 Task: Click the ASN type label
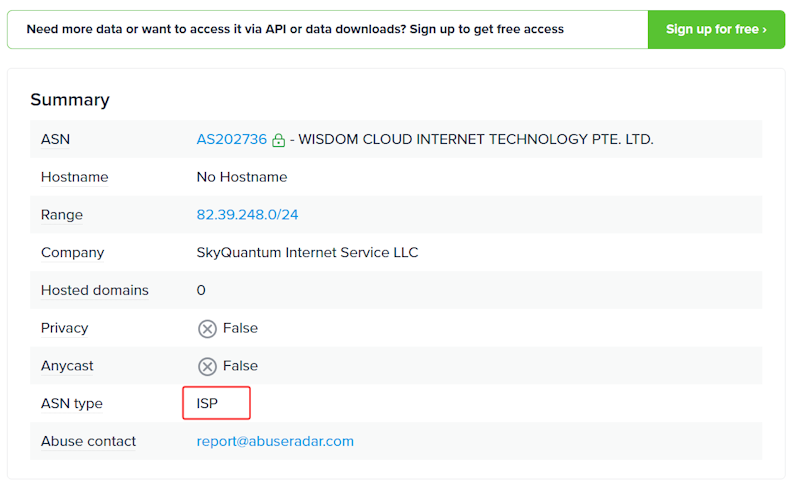[x=71, y=404]
